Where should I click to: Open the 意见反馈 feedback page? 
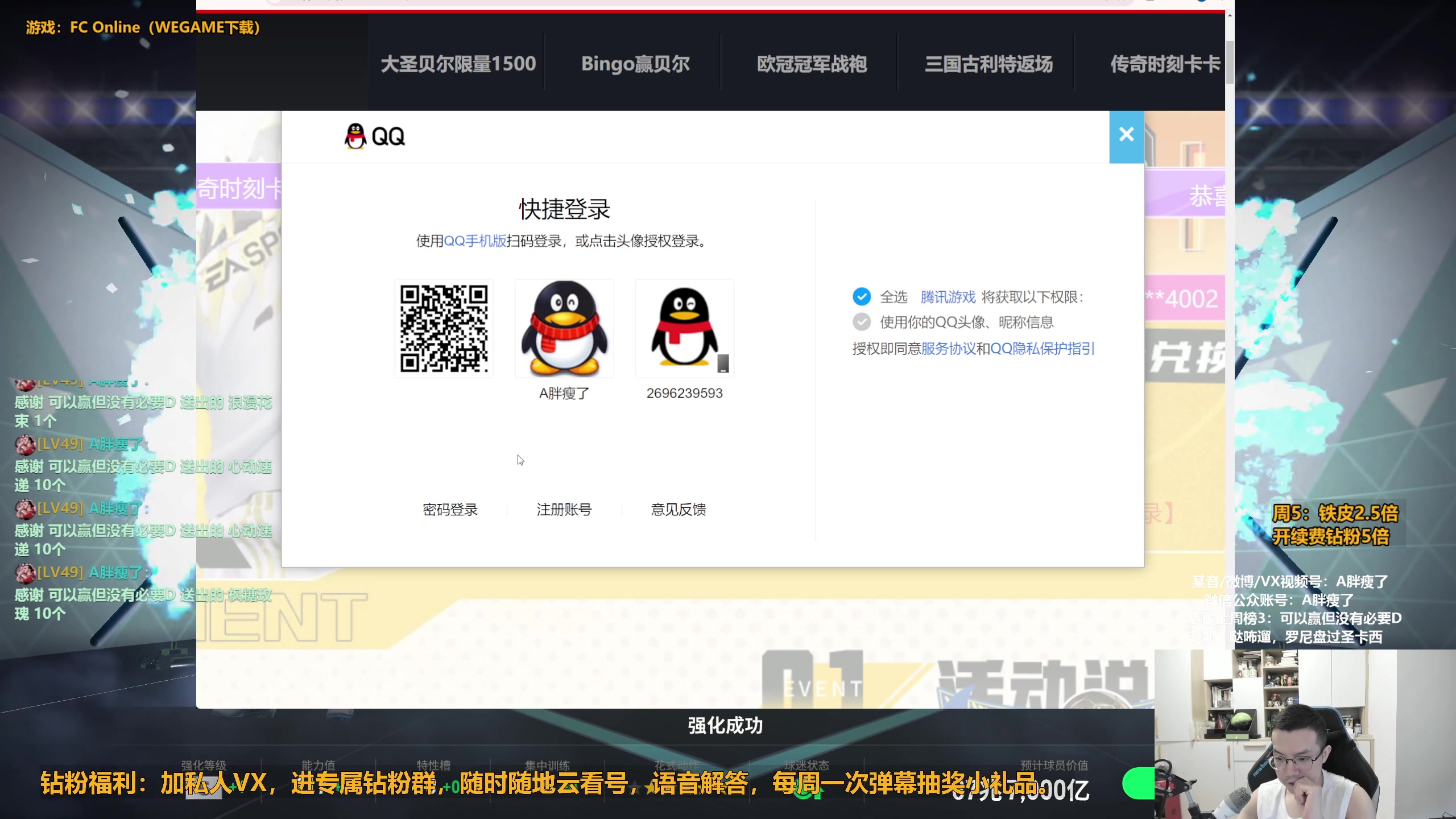[x=679, y=510]
